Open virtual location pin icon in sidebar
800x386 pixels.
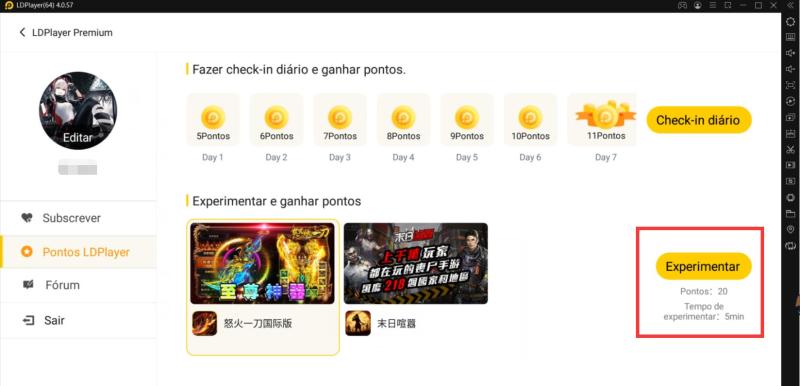tap(790, 229)
